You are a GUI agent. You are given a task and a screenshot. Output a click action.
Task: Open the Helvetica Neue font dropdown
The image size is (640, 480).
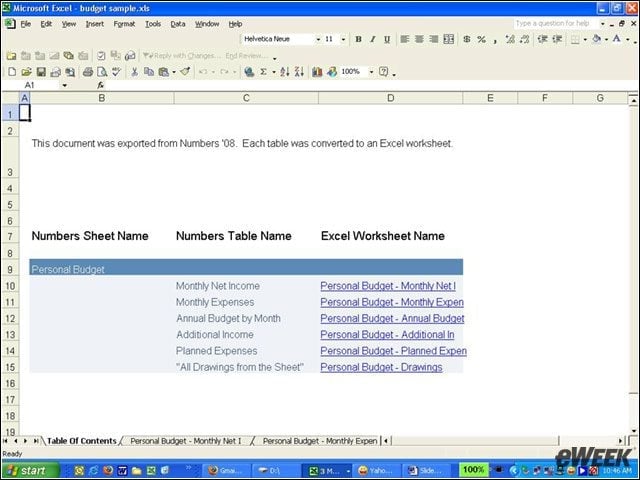click(318, 40)
